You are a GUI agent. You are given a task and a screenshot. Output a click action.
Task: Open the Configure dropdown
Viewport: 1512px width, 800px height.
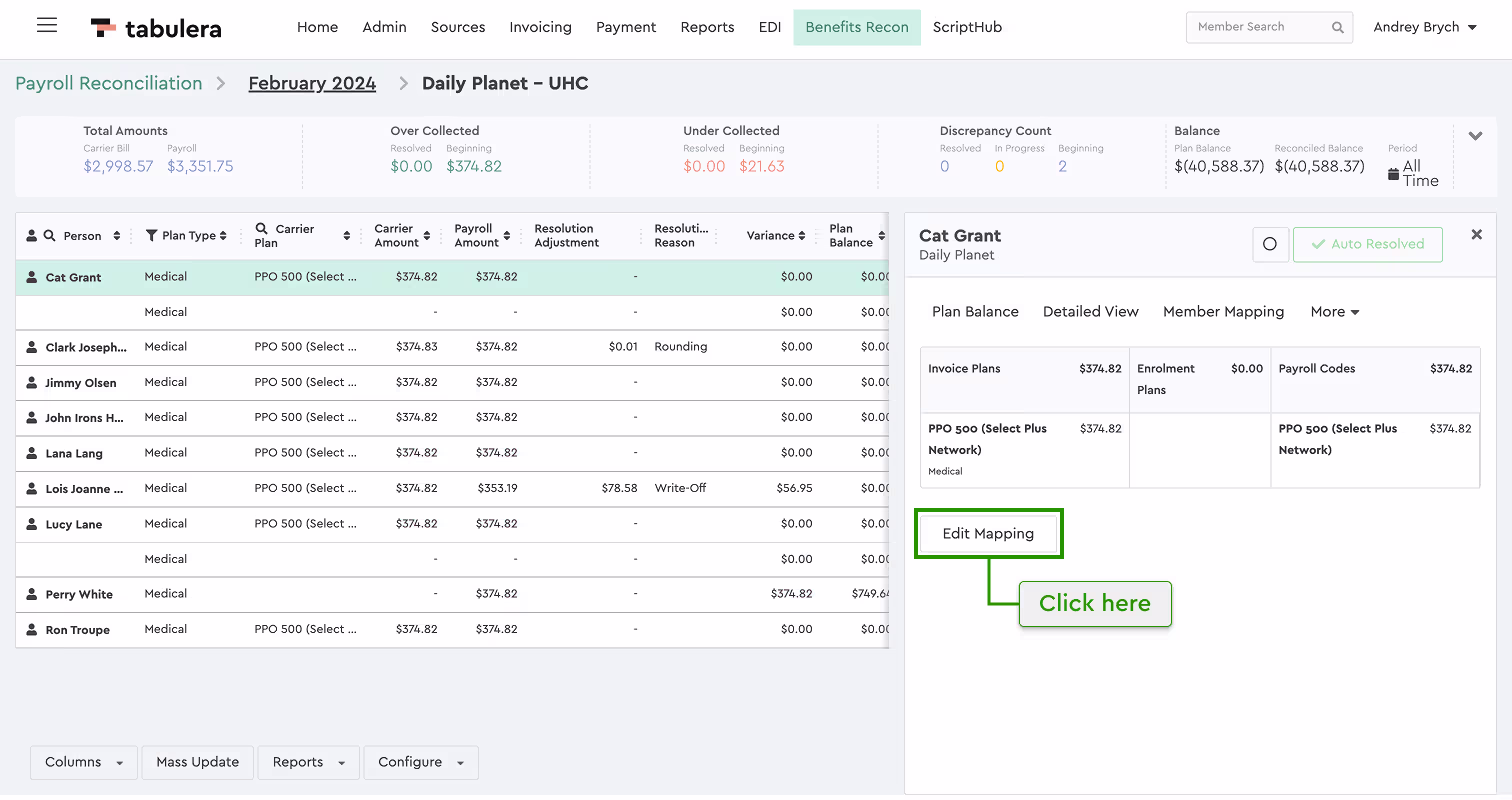pyautogui.click(x=421, y=762)
